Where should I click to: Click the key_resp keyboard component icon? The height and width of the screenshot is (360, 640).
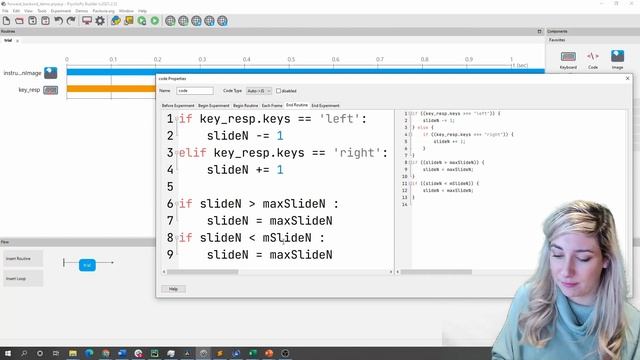[51, 90]
